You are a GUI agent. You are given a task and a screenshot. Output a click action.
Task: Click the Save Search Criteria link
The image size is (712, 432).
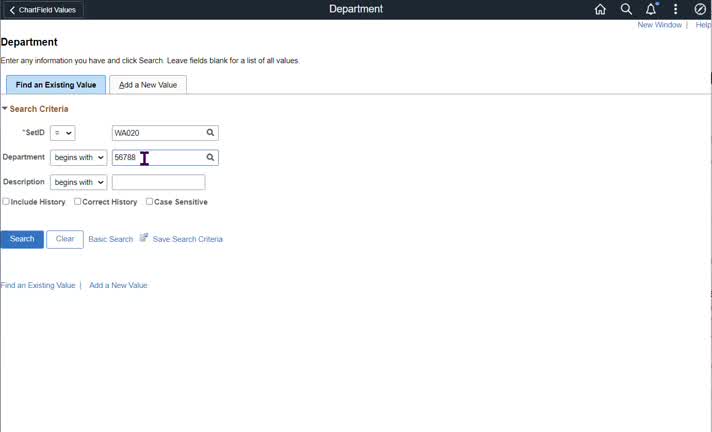(188, 239)
